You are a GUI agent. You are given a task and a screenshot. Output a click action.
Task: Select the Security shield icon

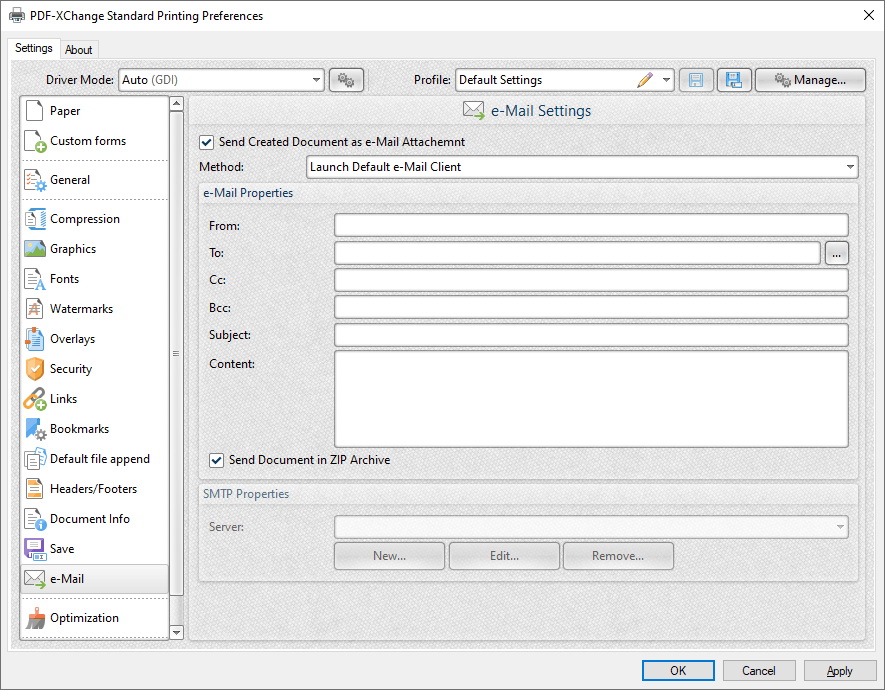click(x=35, y=369)
